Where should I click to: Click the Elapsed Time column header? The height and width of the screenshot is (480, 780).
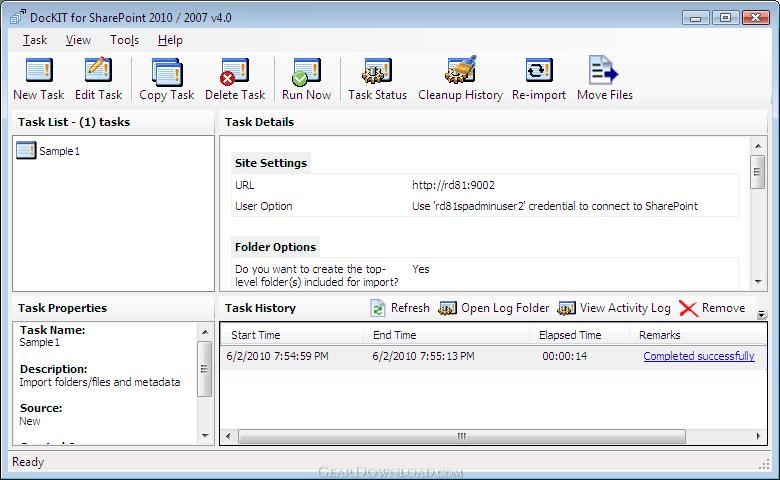point(580,335)
